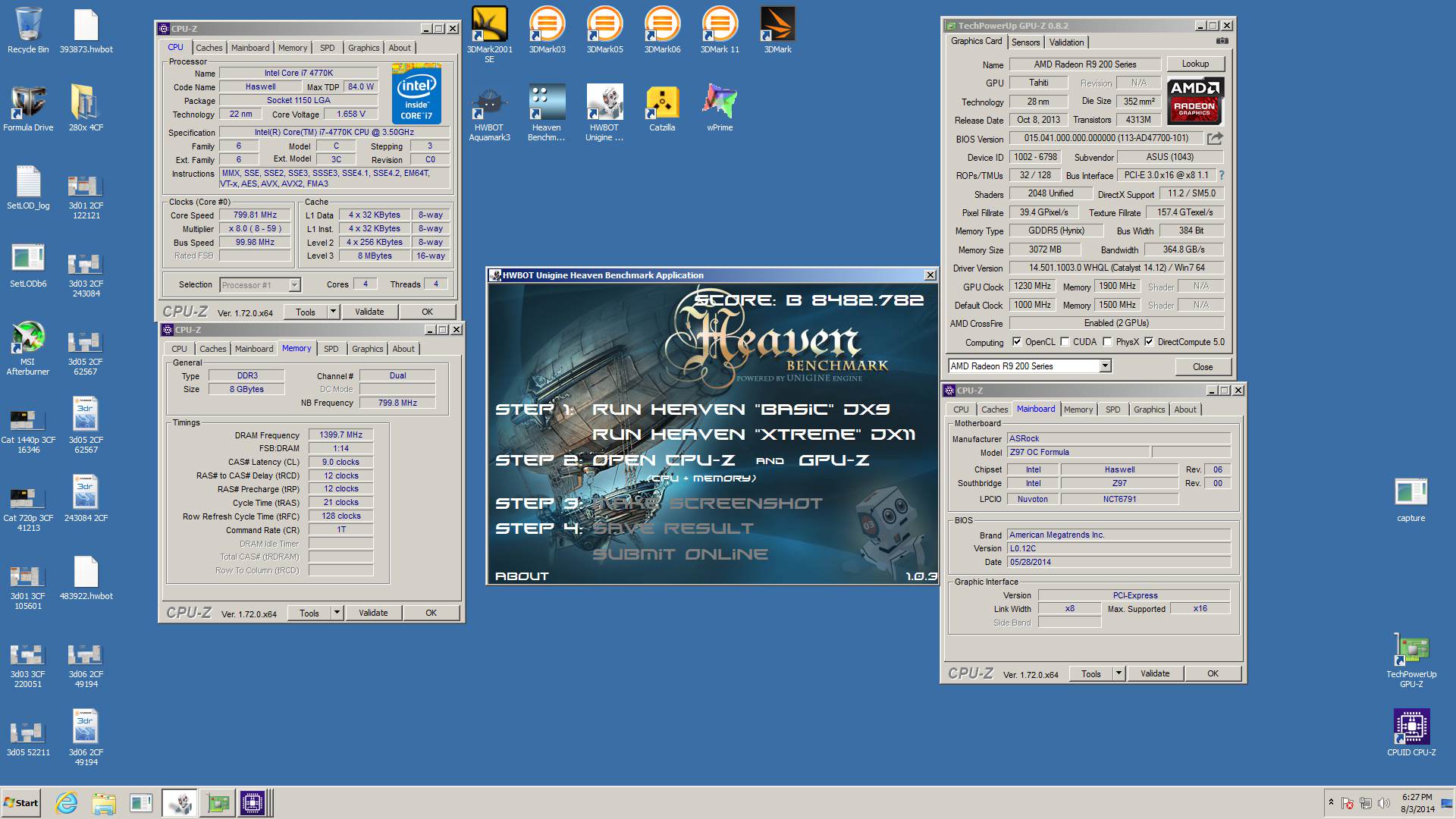Open the capture desktop icon

pyautogui.click(x=1411, y=499)
